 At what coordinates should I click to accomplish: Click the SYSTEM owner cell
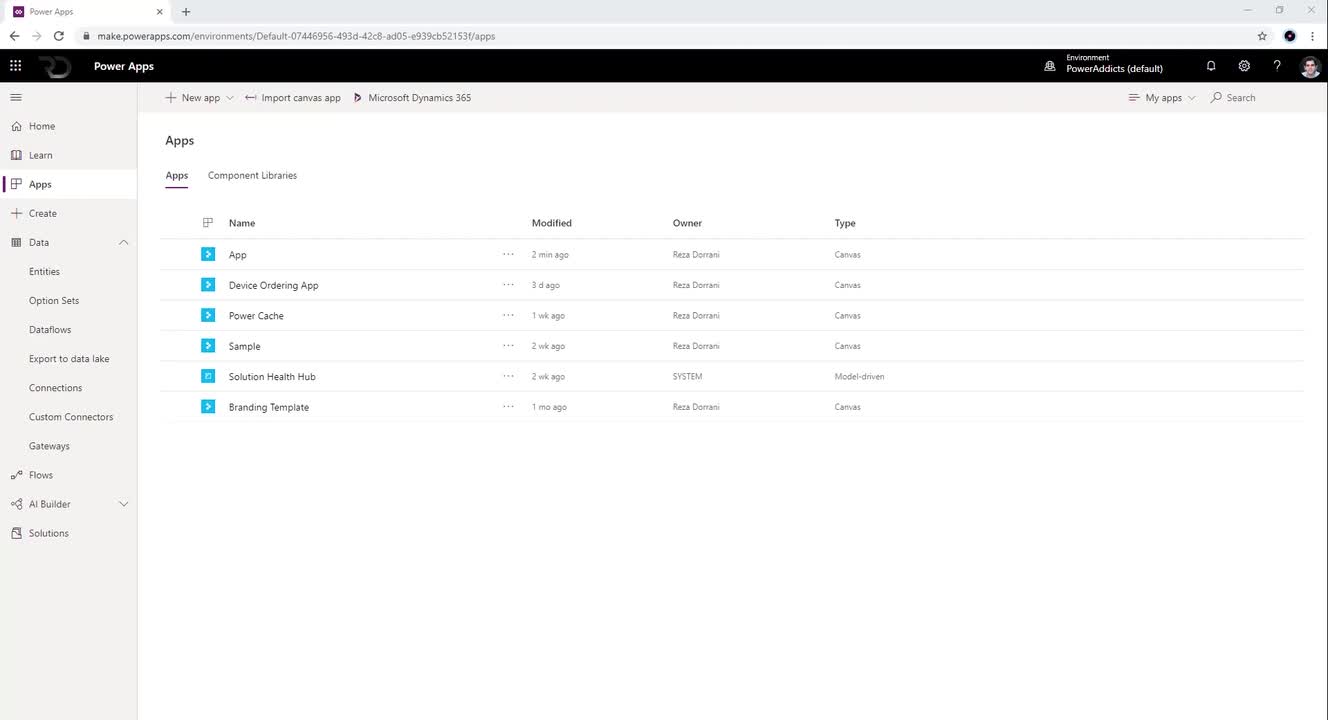[x=687, y=377]
